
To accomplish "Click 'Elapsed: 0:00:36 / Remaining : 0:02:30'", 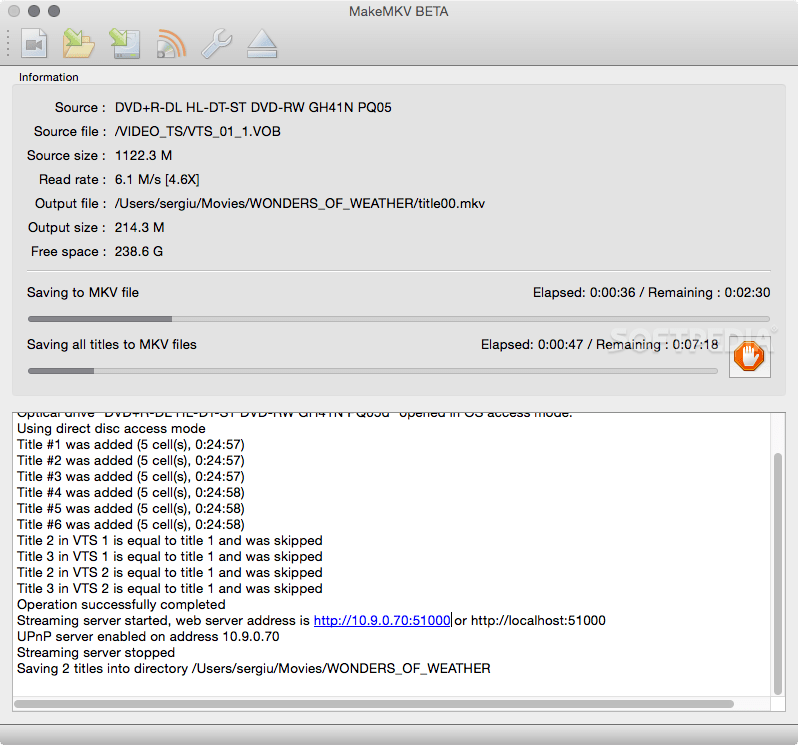I will coord(651,292).
